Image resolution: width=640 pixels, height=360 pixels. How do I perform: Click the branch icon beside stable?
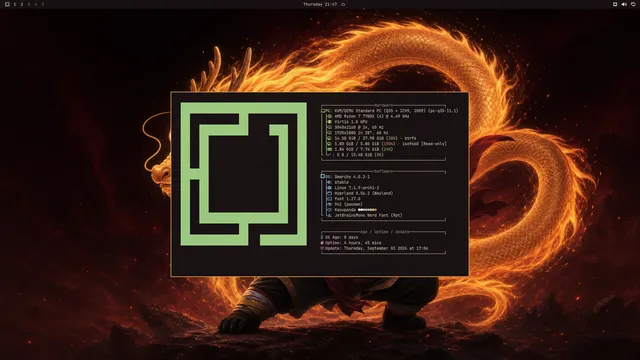(x=329, y=182)
